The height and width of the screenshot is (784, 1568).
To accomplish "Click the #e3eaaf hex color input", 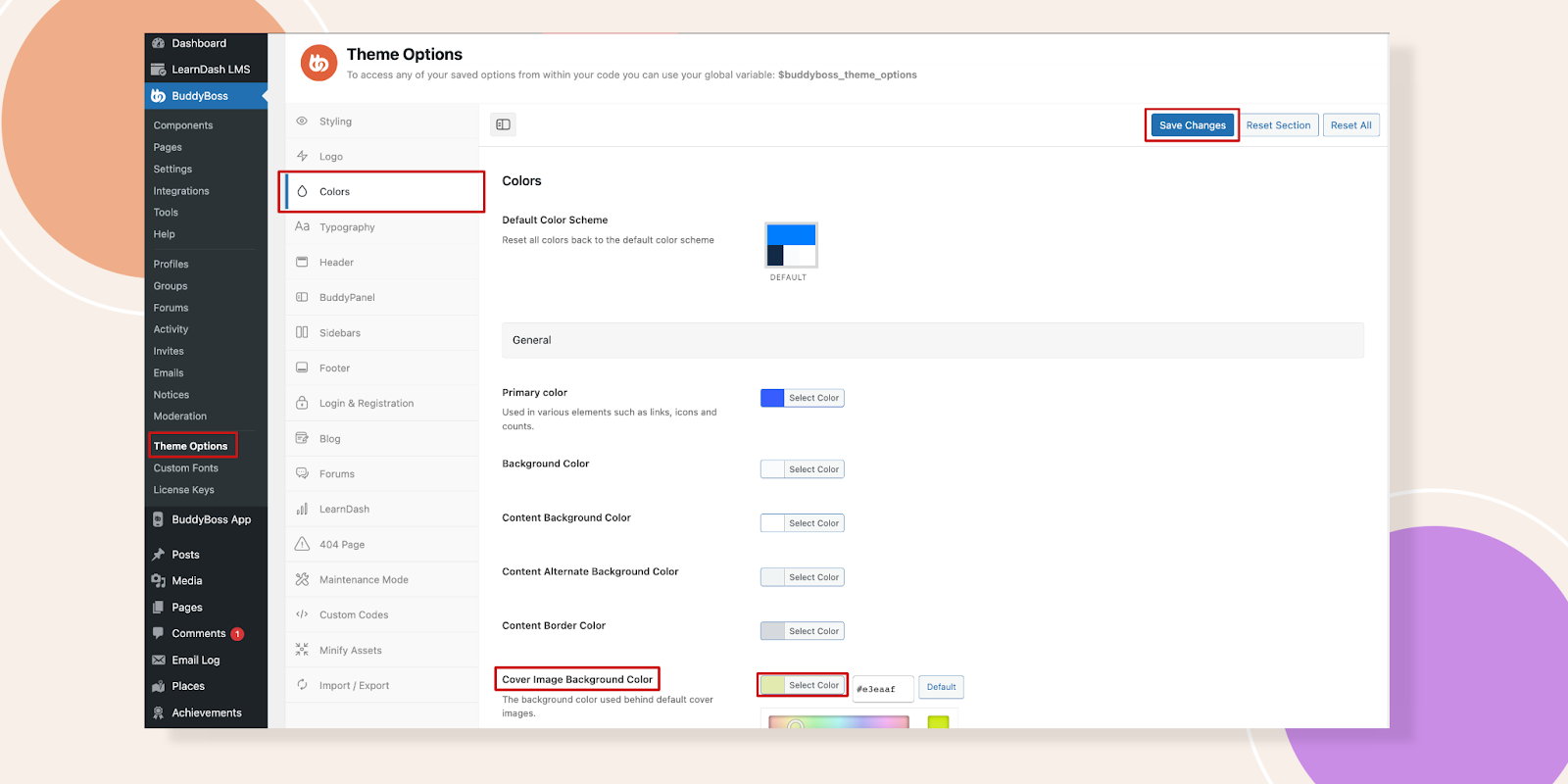I will click(x=883, y=689).
